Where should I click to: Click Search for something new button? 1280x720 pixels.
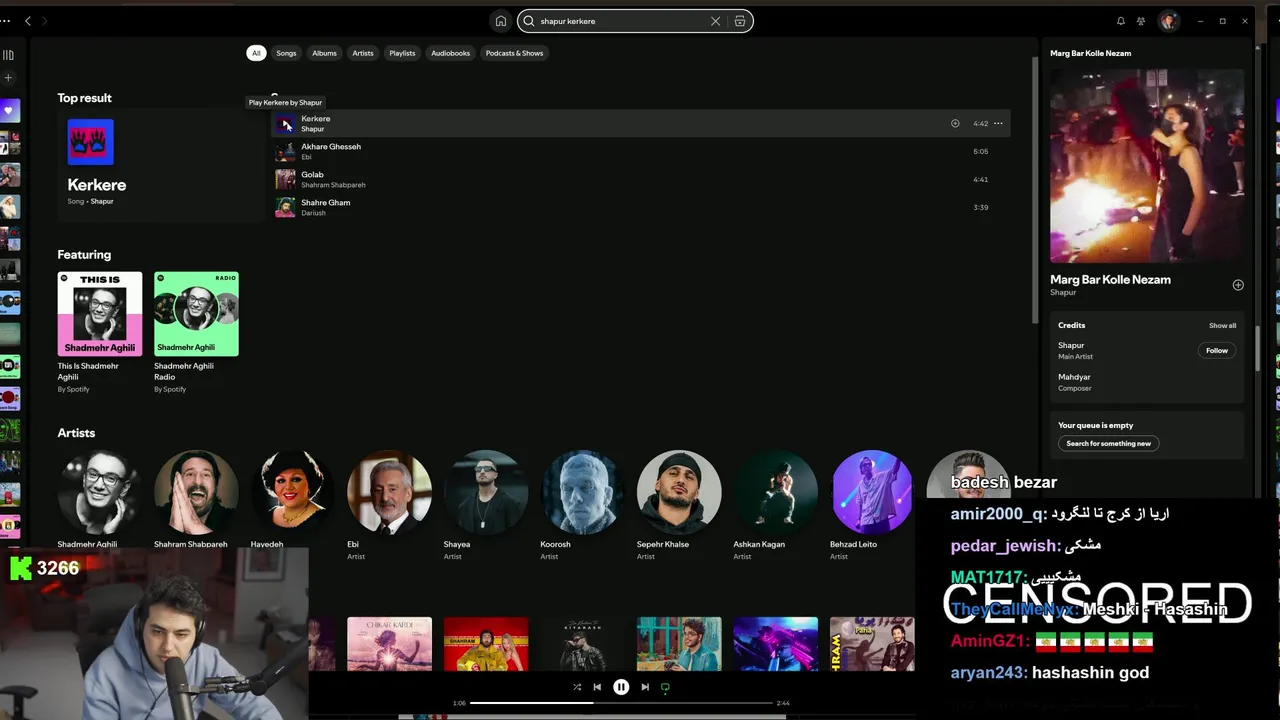click(x=1108, y=443)
